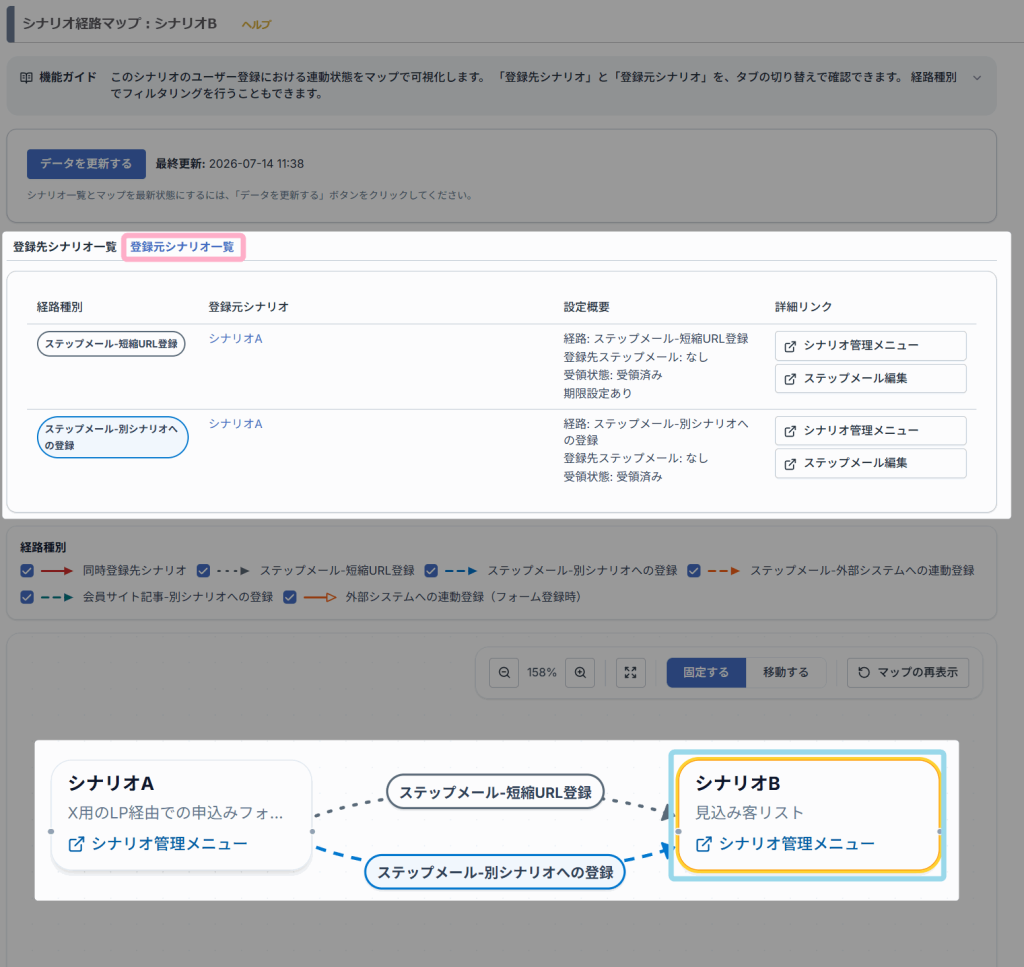Uncheck the ステップメール-外部システムへの連動登録 filter checkbox
The height and width of the screenshot is (967, 1024).
coord(694,571)
